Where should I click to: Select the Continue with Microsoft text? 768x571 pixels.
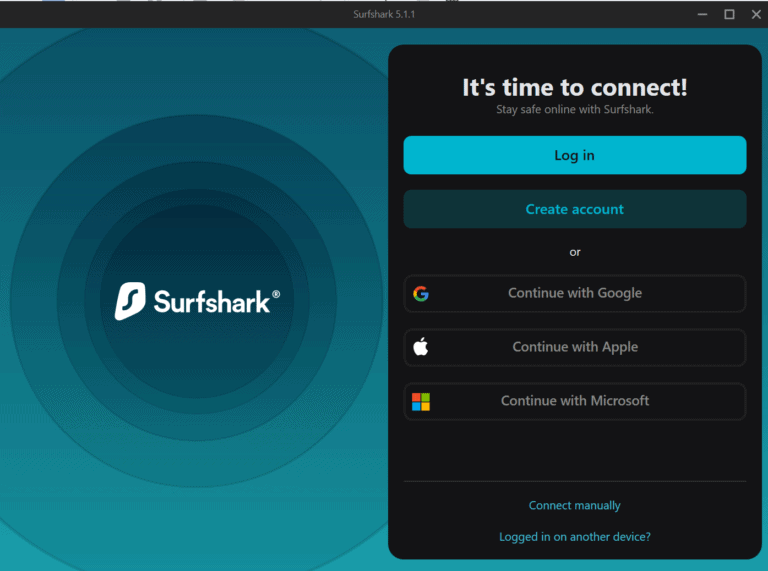pos(575,401)
